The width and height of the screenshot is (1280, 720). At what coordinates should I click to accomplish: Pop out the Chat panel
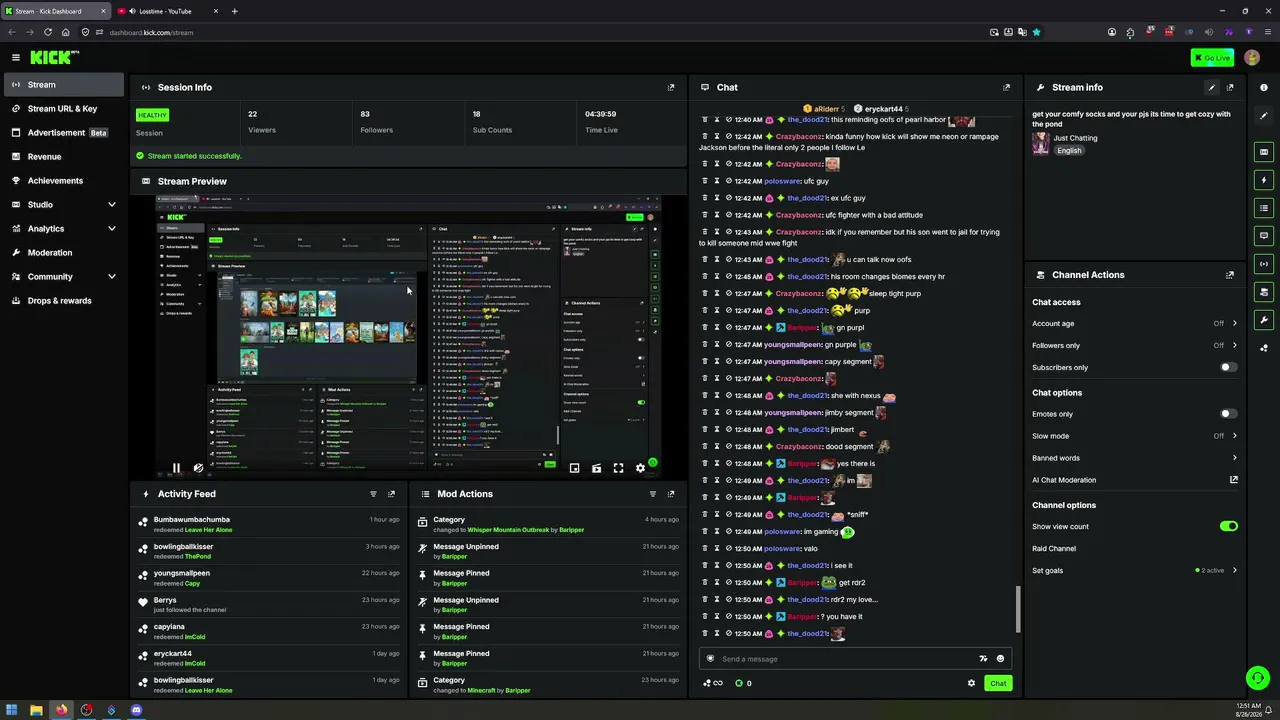(1006, 87)
